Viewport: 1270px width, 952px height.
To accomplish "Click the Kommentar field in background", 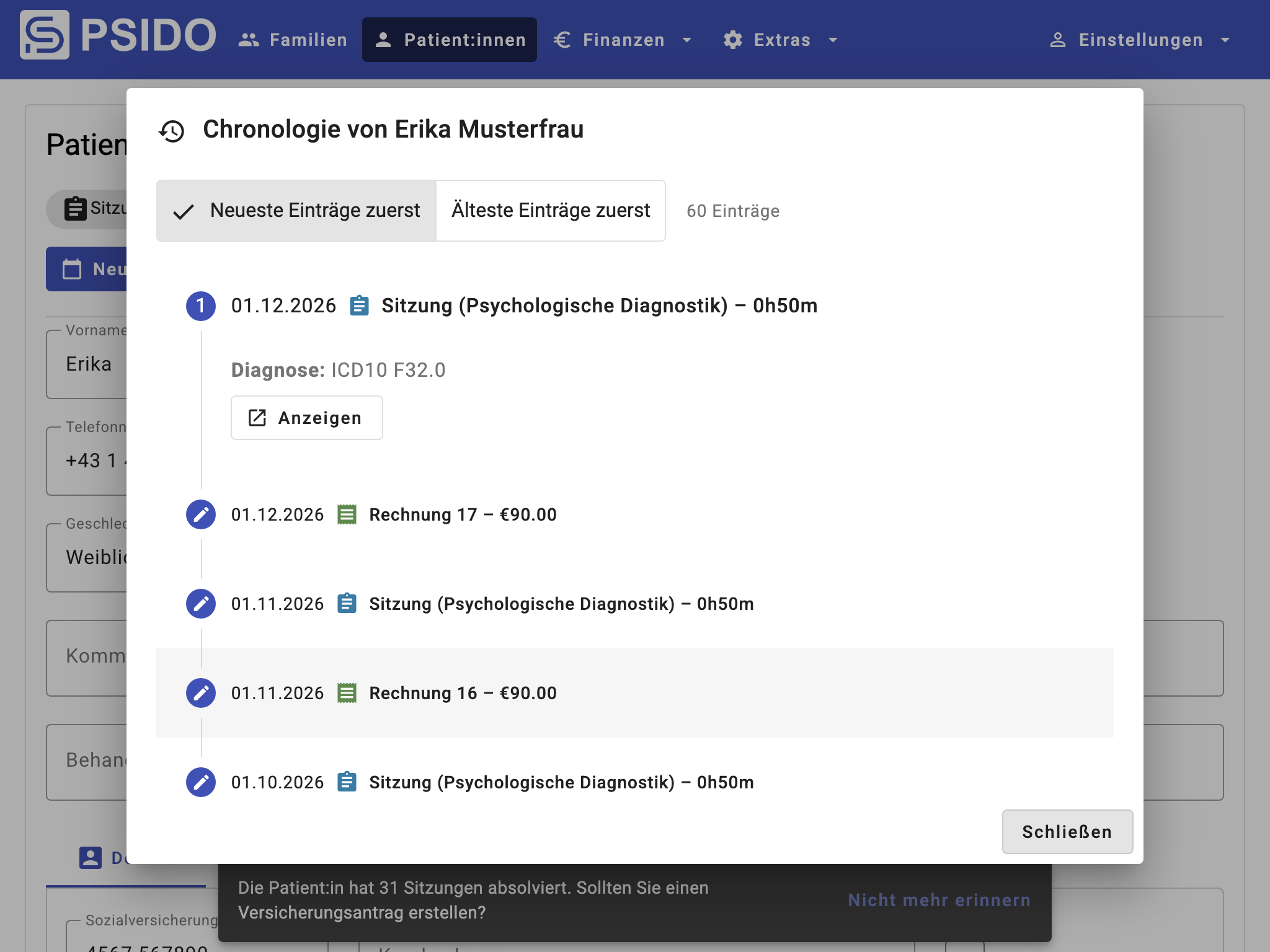I will coord(87,658).
